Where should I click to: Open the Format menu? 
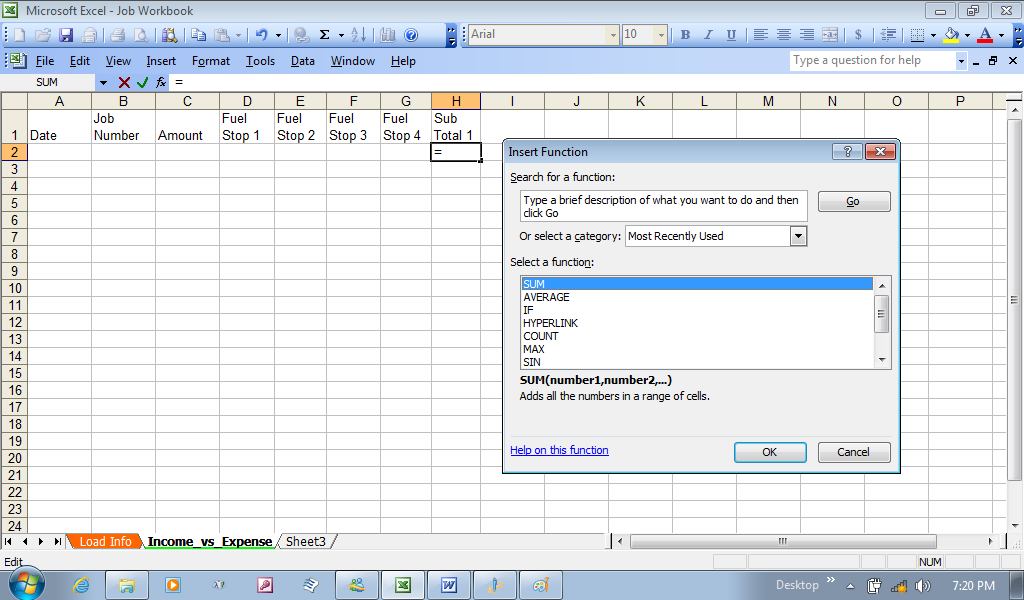point(211,61)
